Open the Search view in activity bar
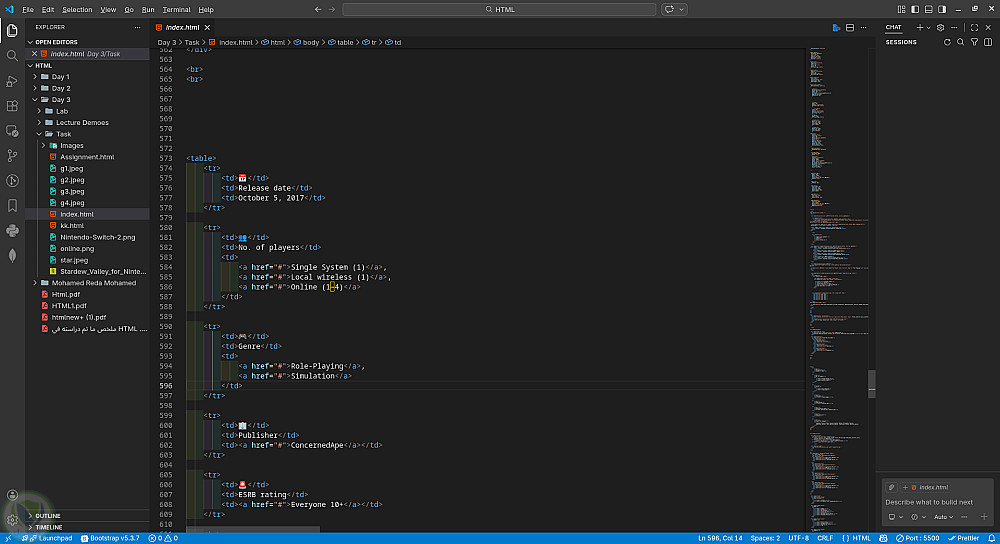The image size is (1000, 544). coord(12,55)
